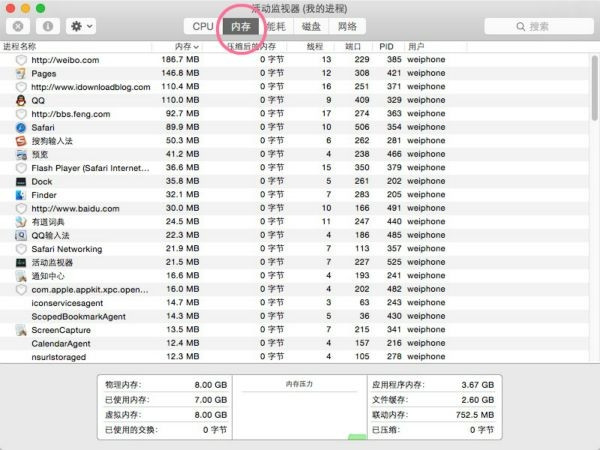The height and width of the screenshot is (450, 600).
Task: Switch to the CPU tab
Action: point(203,26)
